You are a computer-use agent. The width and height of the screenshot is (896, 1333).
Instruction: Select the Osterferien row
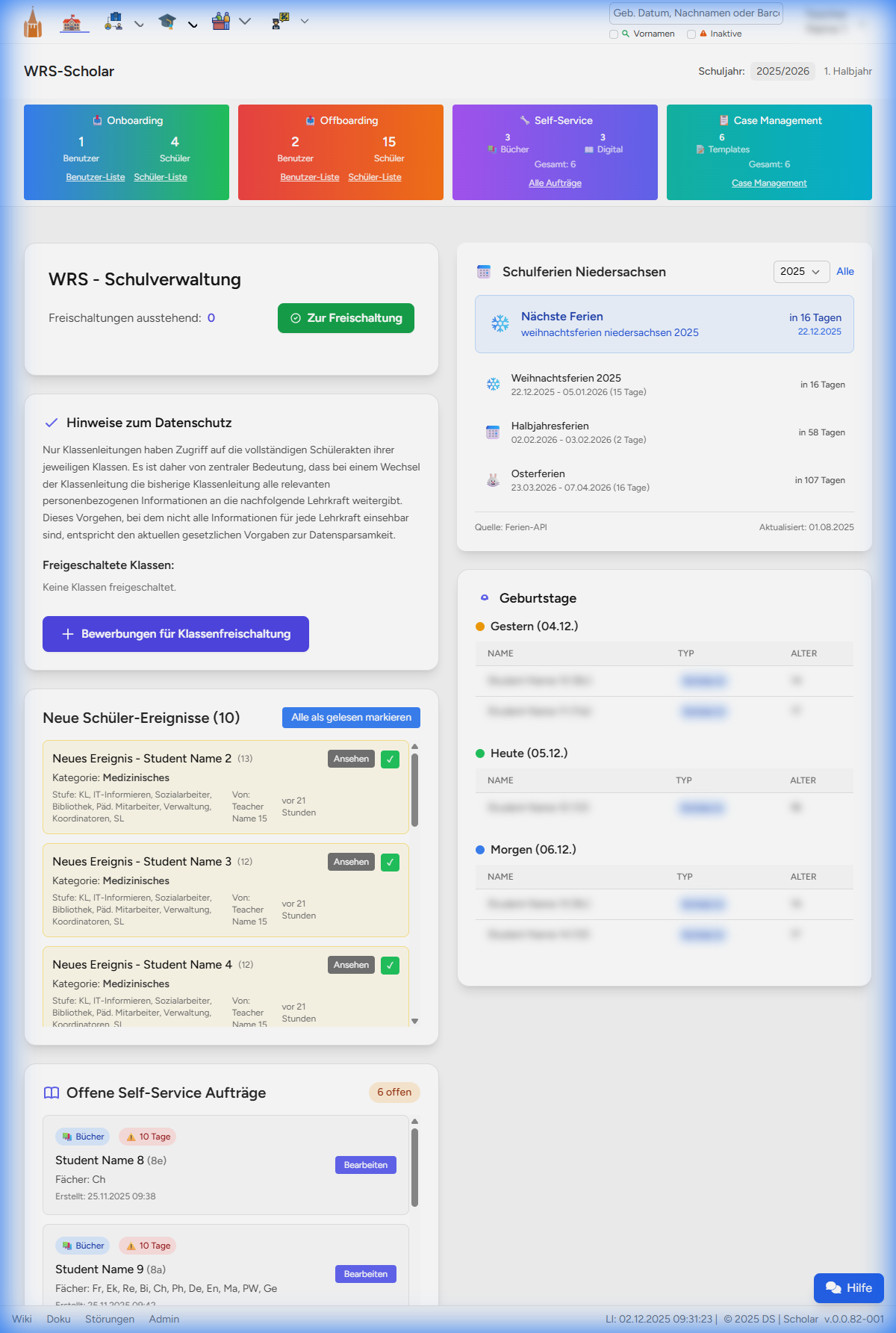click(665, 480)
